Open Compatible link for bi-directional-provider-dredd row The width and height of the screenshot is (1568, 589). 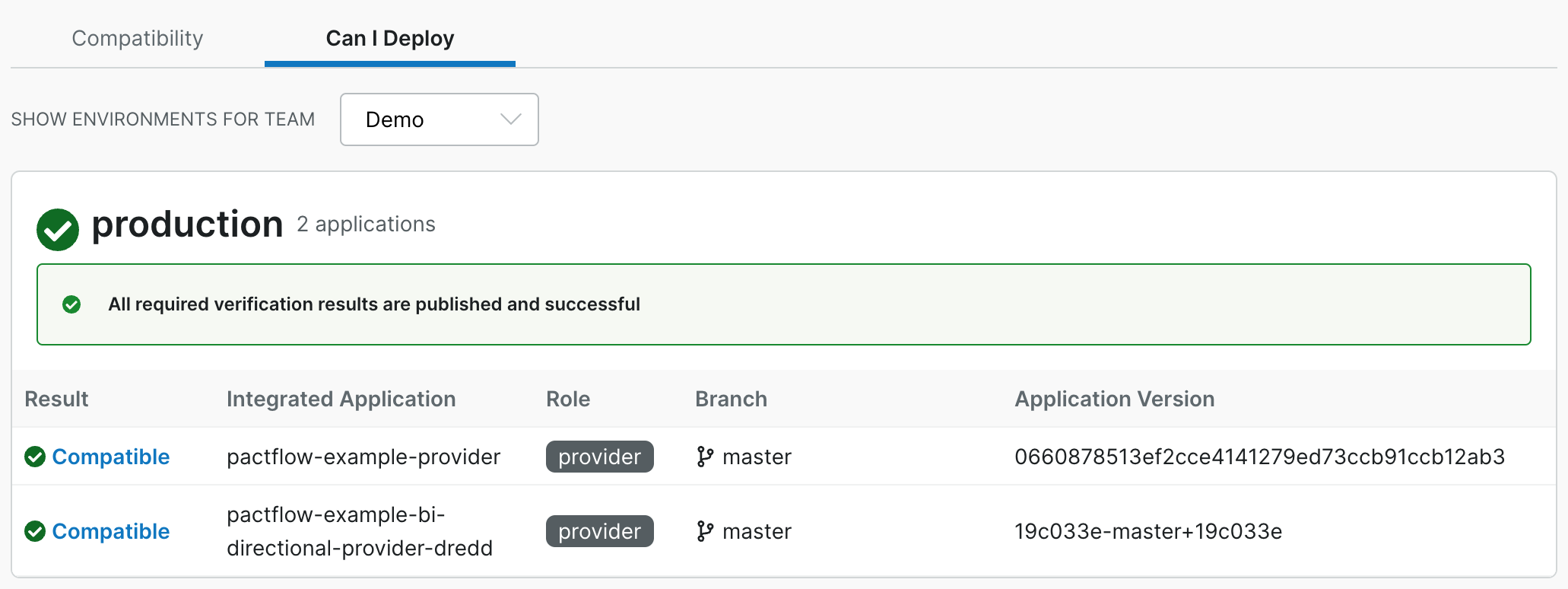pos(111,531)
